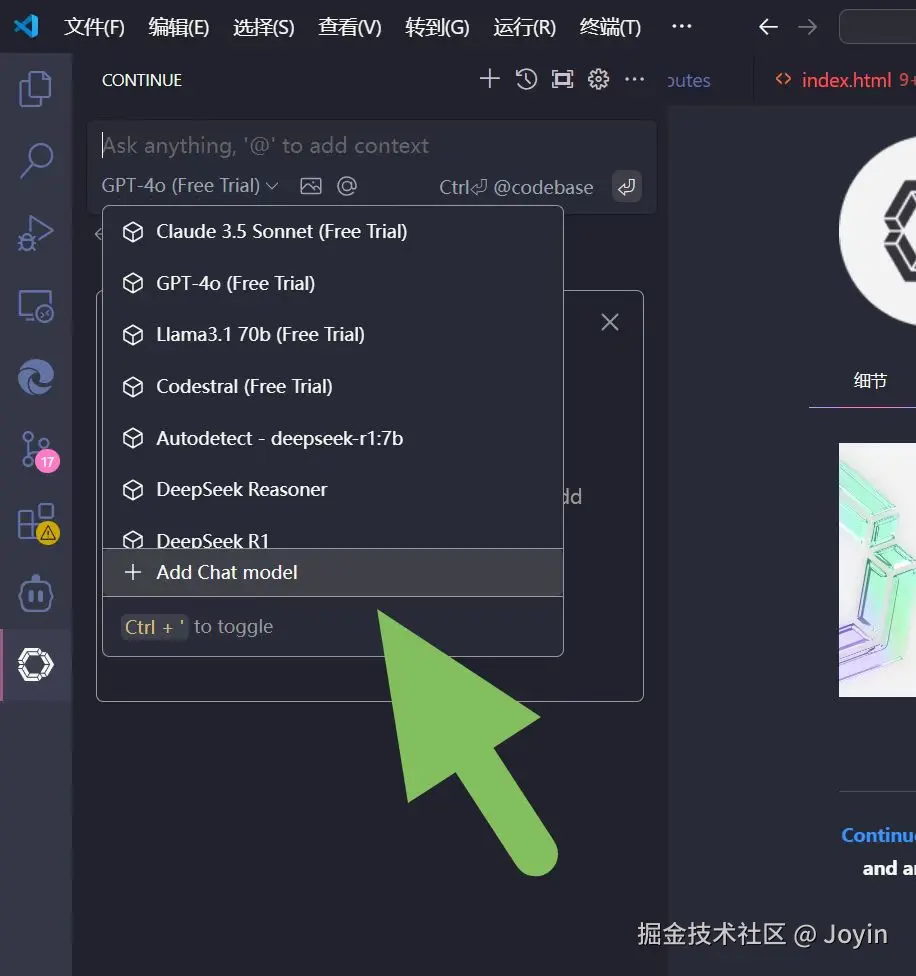The height and width of the screenshot is (976, 916).
Task: Open the 编辑(E) menu
Action: 179,27
